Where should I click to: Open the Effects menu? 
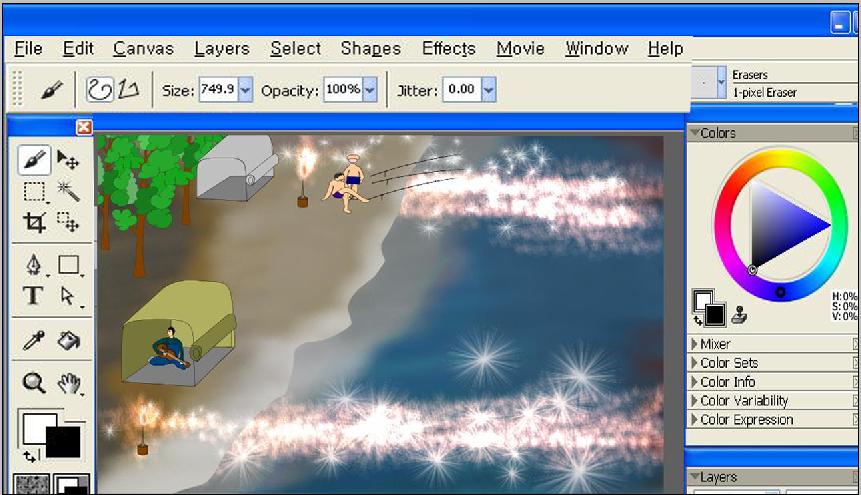tap(448, 49)
